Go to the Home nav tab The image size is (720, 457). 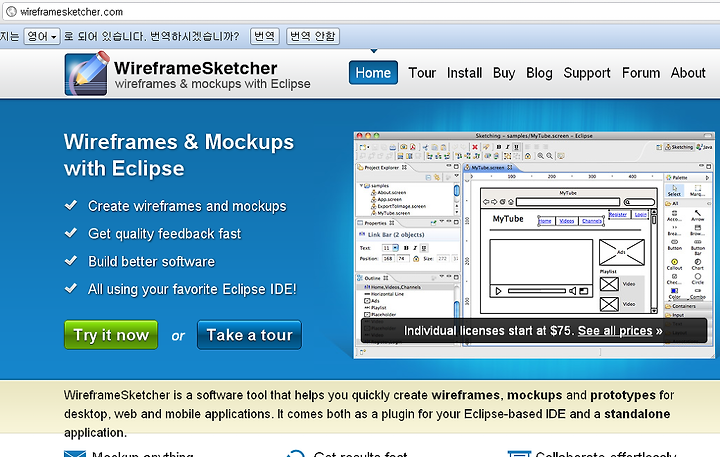373,73
